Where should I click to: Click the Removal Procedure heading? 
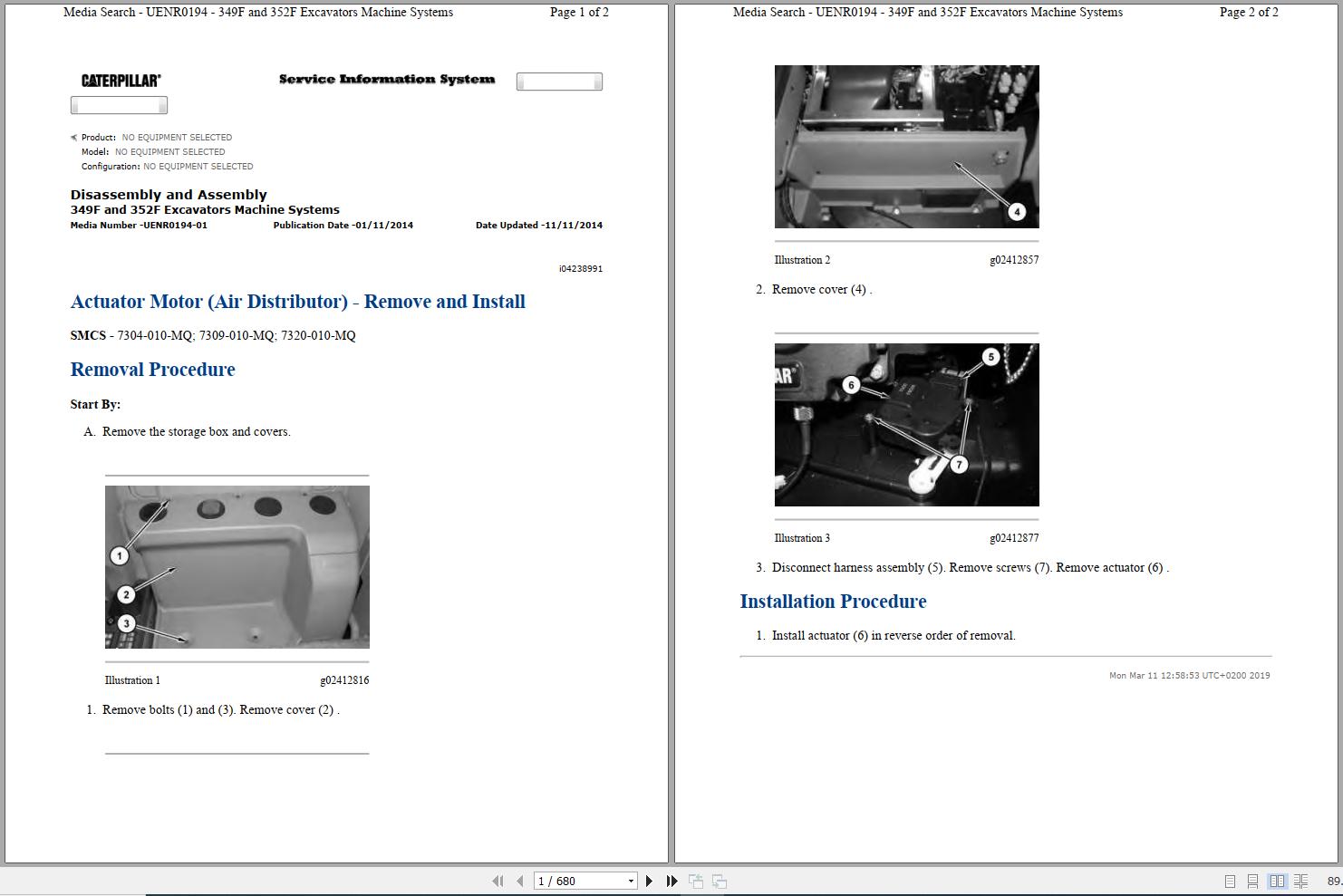(x=152, y=370)
